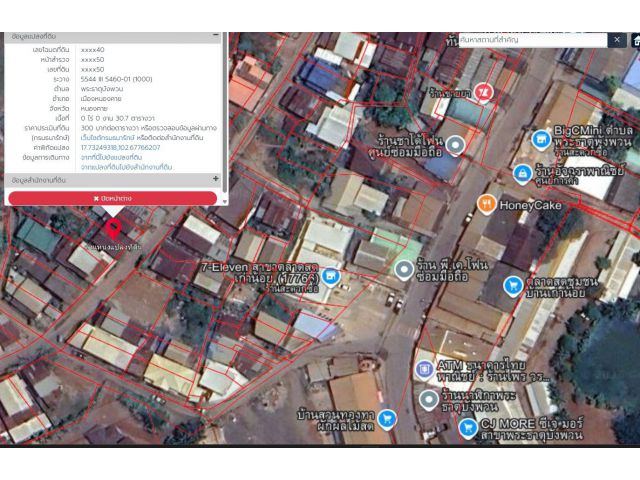Click the blue shopping bag store marker
The image size is (640, 480).
tap(522, 174)
